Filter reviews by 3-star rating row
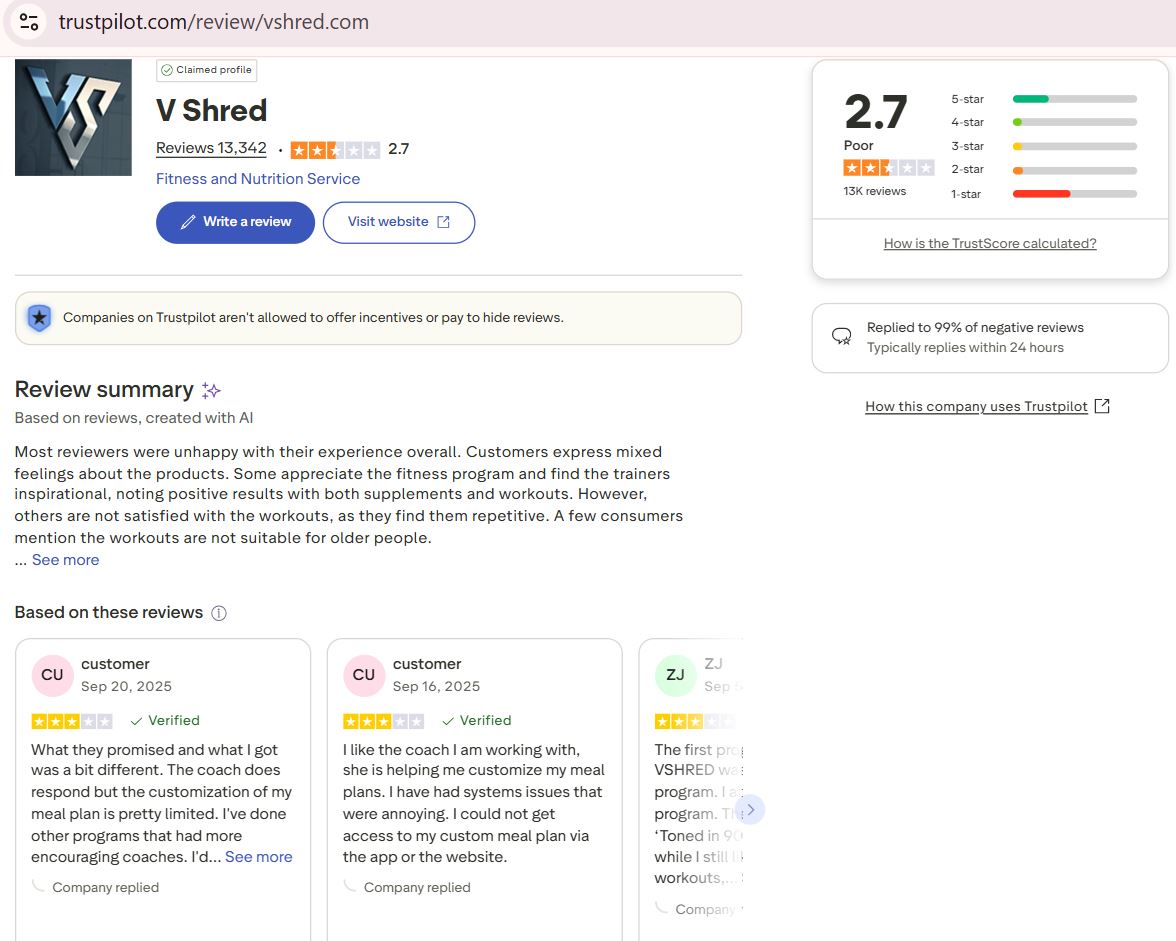 pos(1043,146)
